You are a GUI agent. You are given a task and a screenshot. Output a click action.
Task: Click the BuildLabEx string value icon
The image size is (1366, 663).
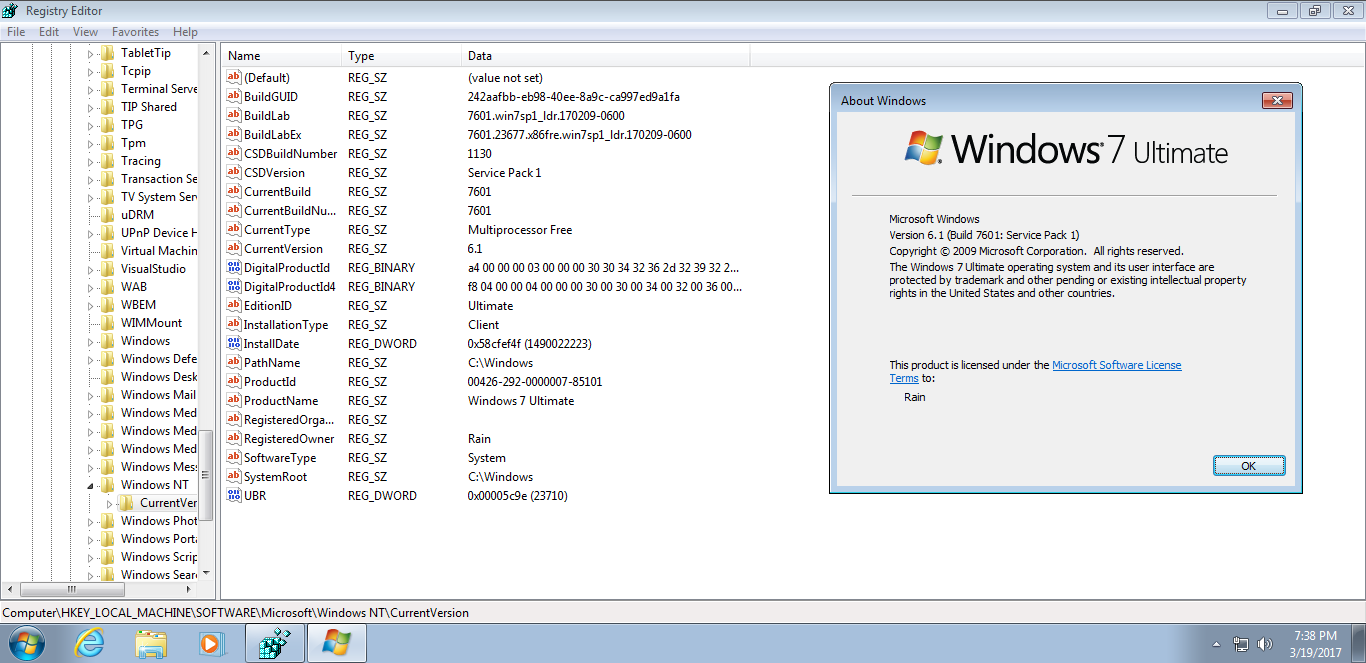pyautogui.click(x=235, y=135)
